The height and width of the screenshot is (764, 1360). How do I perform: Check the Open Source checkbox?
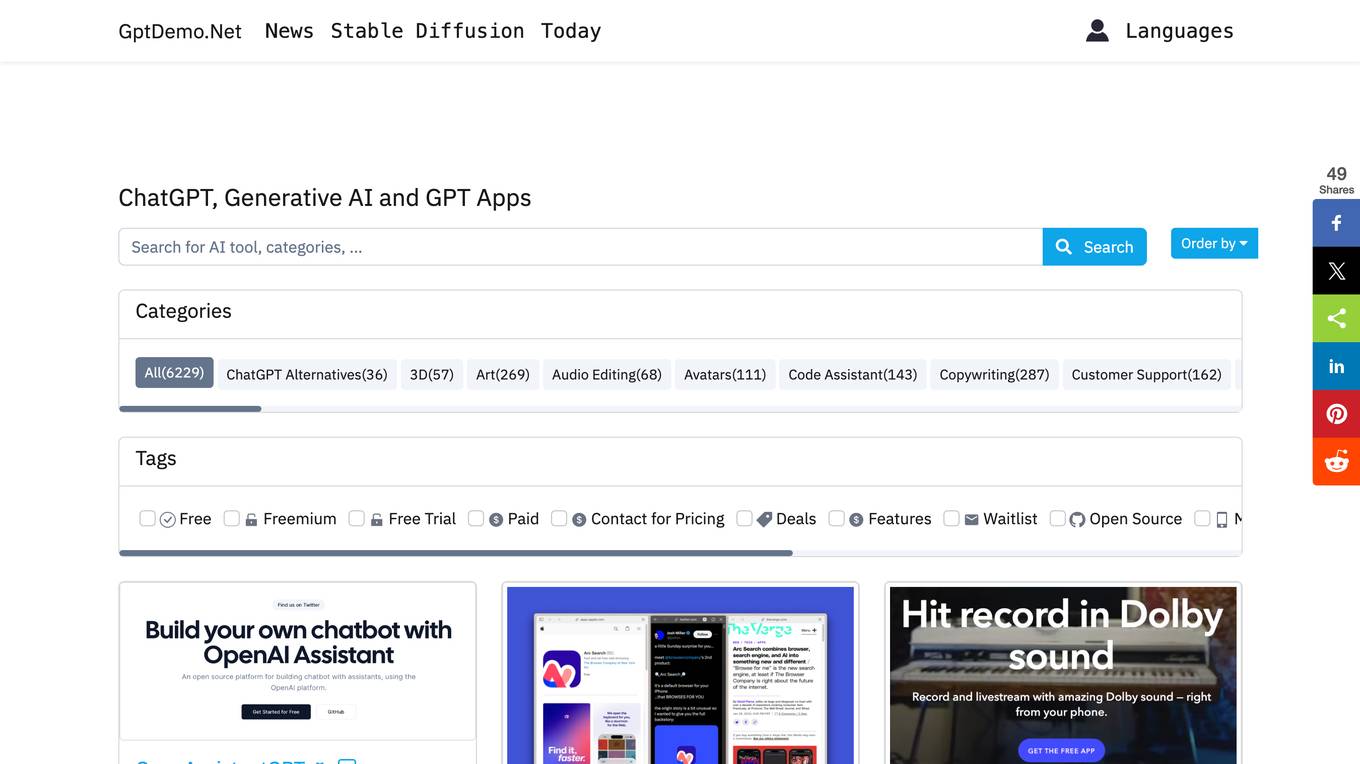click(x=1057, y=518)
